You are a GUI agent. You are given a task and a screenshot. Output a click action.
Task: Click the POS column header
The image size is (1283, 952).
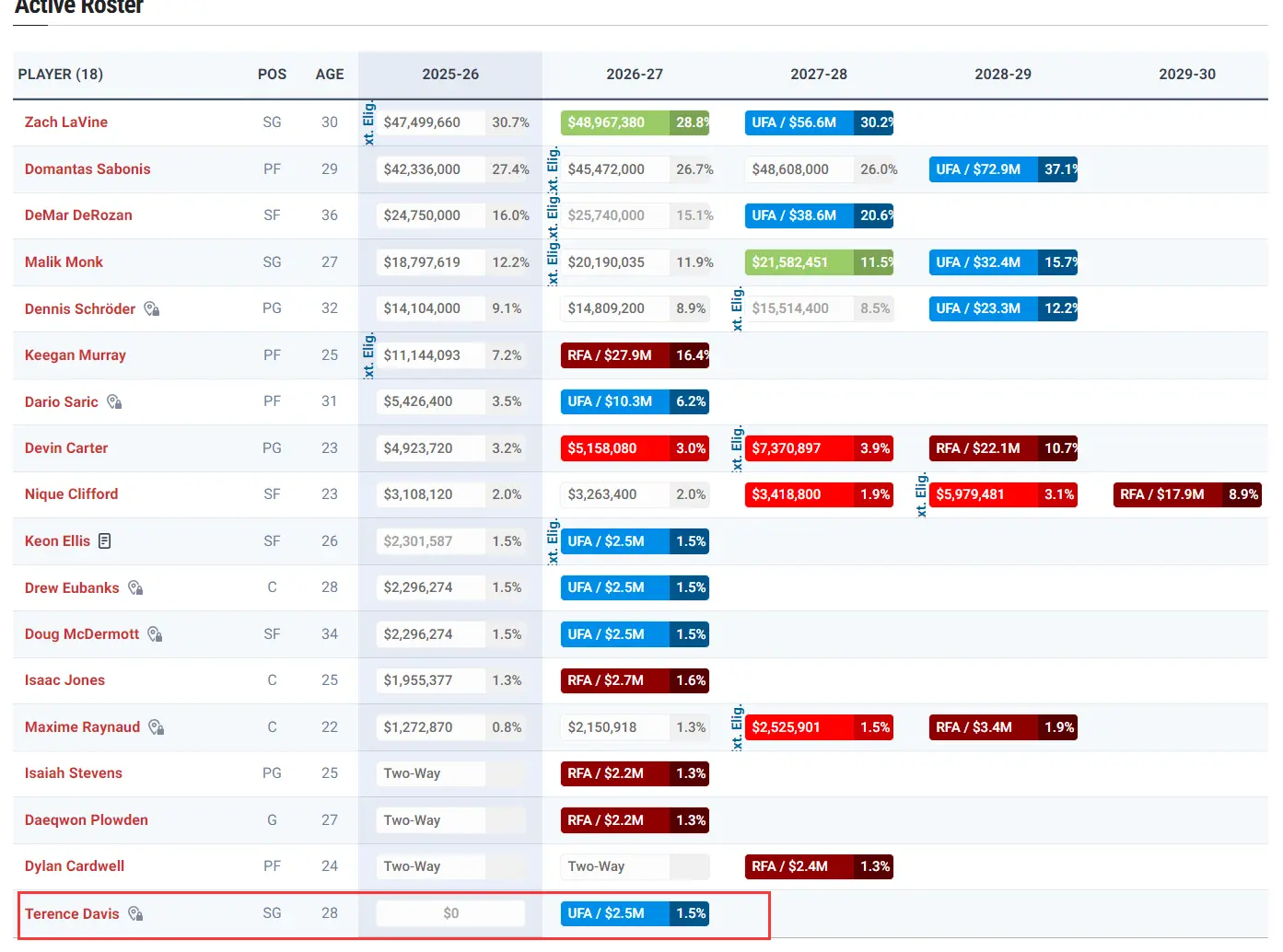(x=272, y=75)
